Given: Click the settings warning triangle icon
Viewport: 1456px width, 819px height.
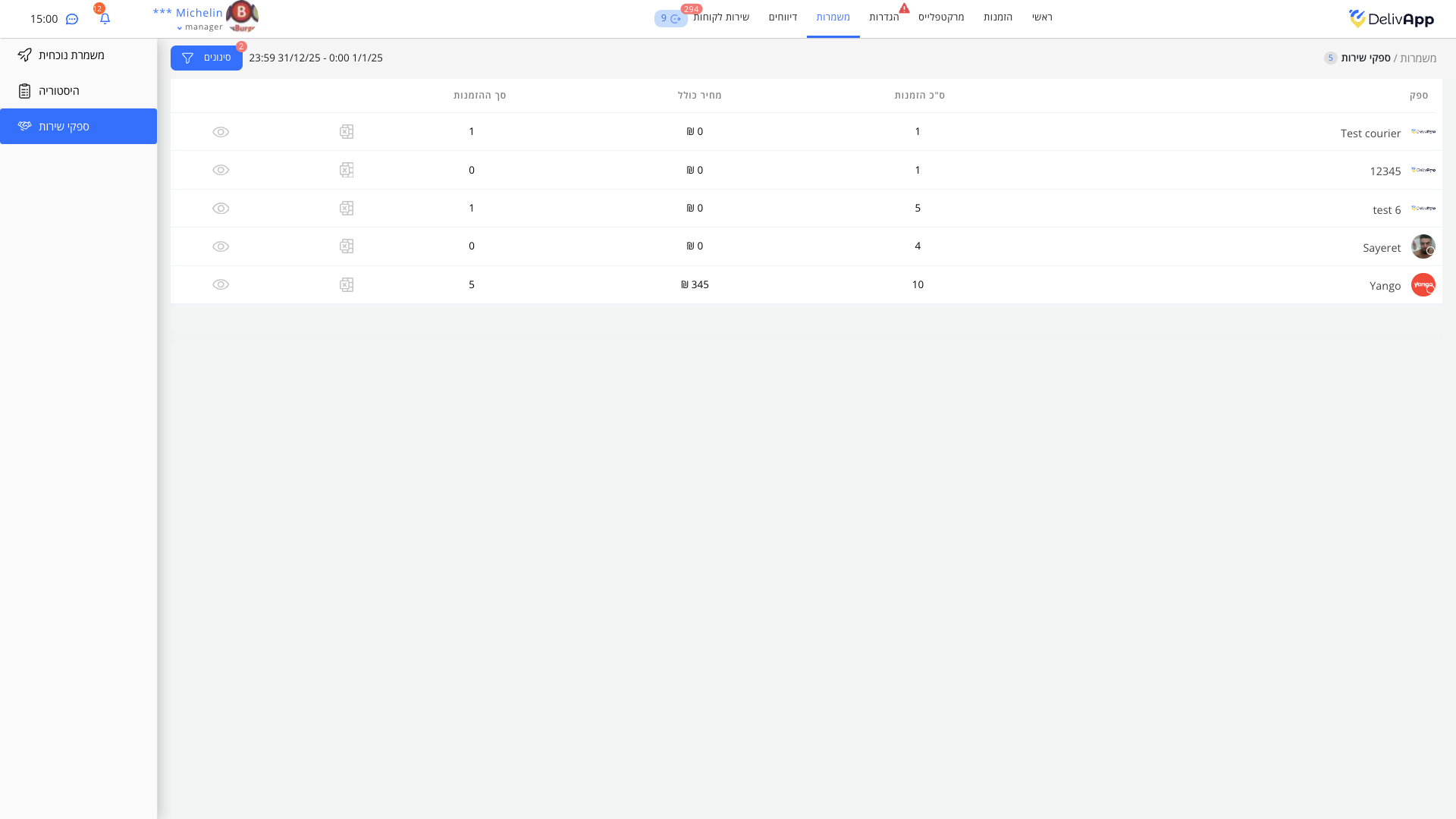Looking at the screenshot, I should click(904, 8).
